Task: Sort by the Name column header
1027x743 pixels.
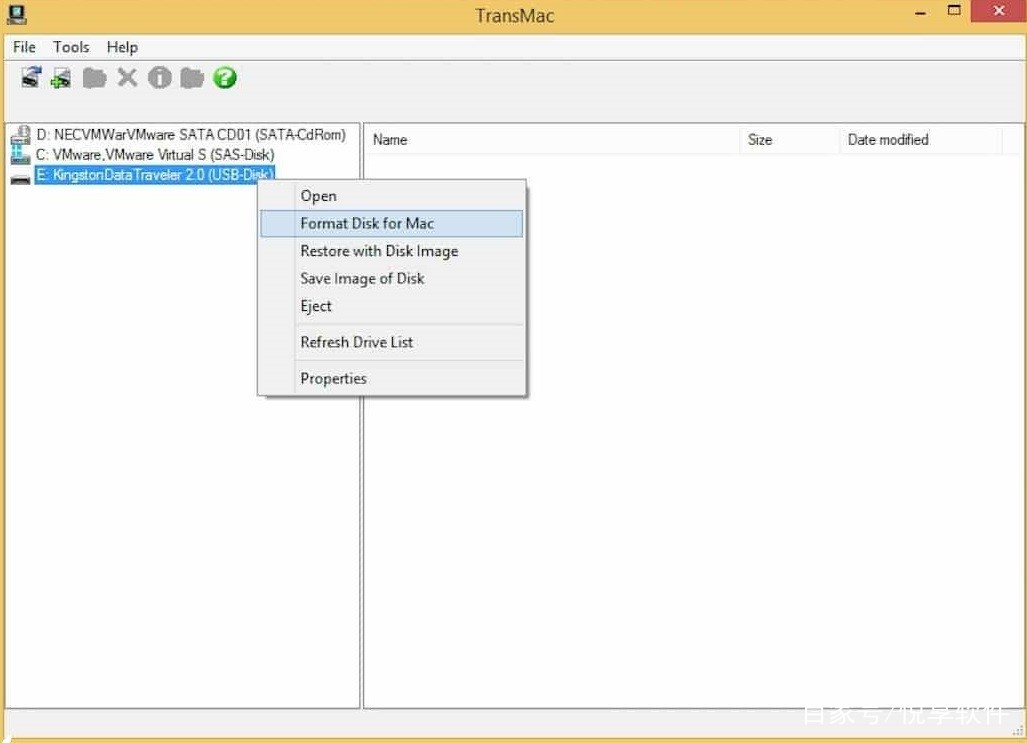Action: coord(553,140)
